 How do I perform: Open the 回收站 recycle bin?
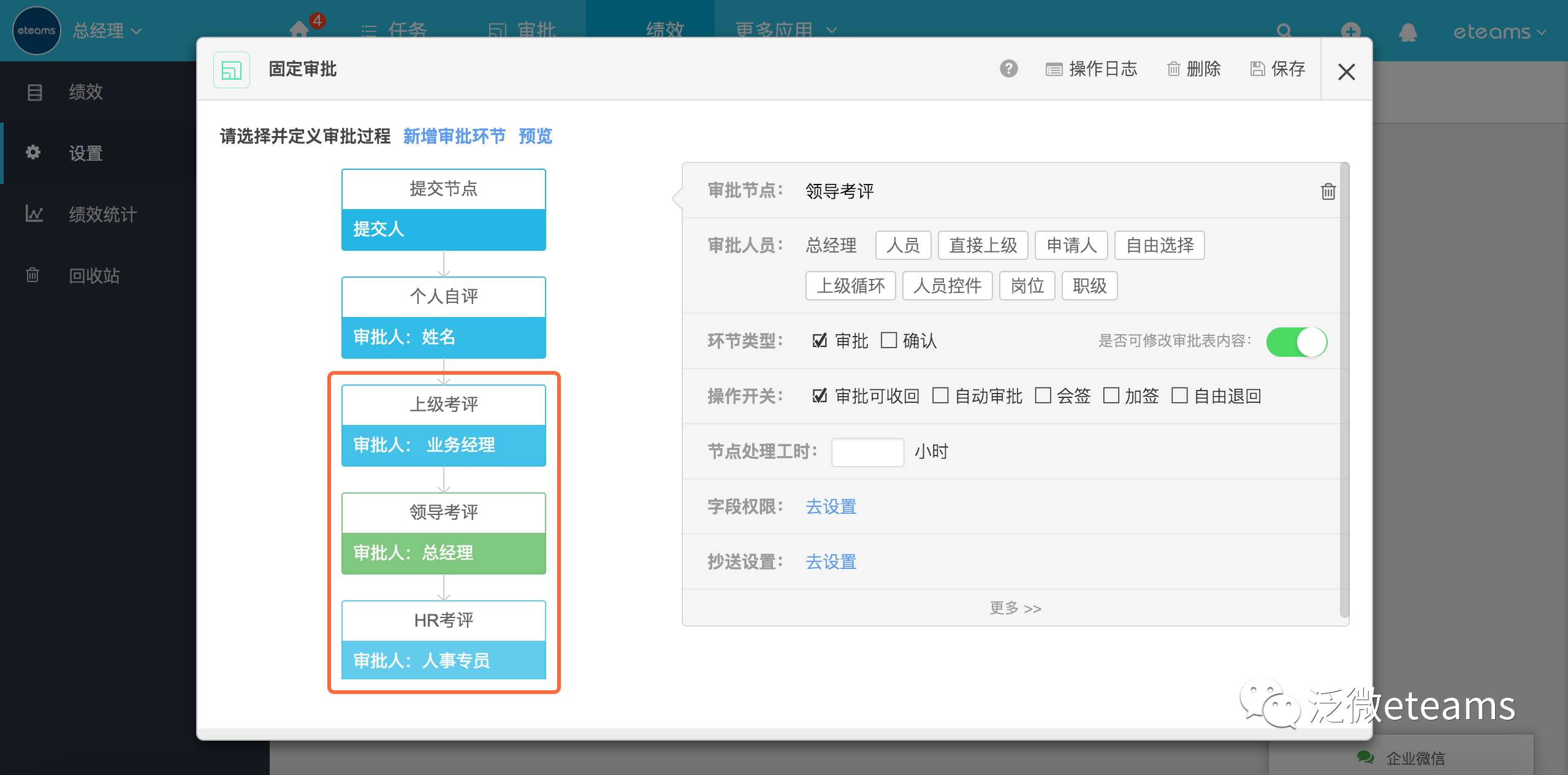[94, 275]
